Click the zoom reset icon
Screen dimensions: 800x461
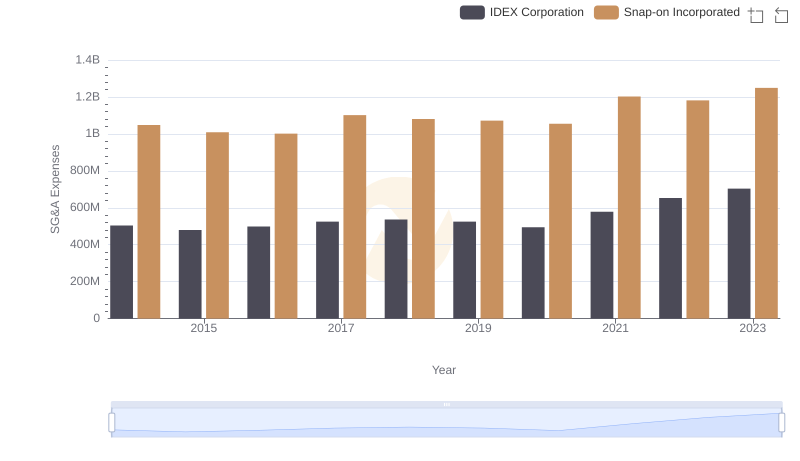pos(781,15)
